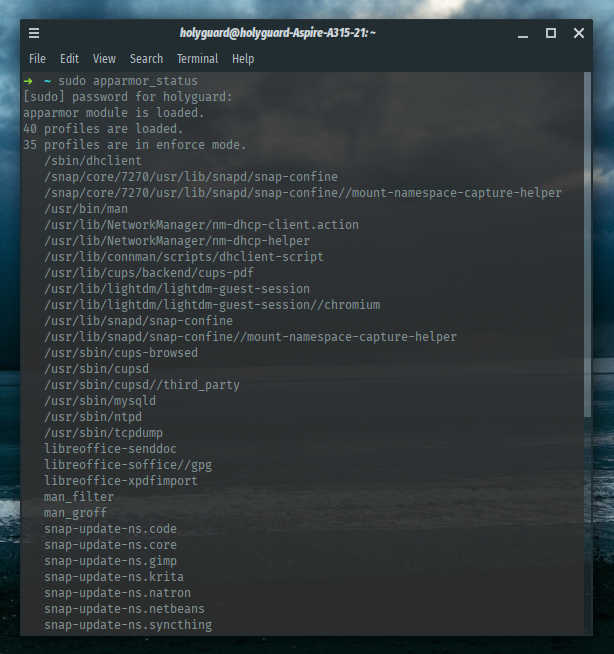The image size is (614, 654).
Task: Click the 'snap-update-ns.natron' line
Action: point(118,592)
